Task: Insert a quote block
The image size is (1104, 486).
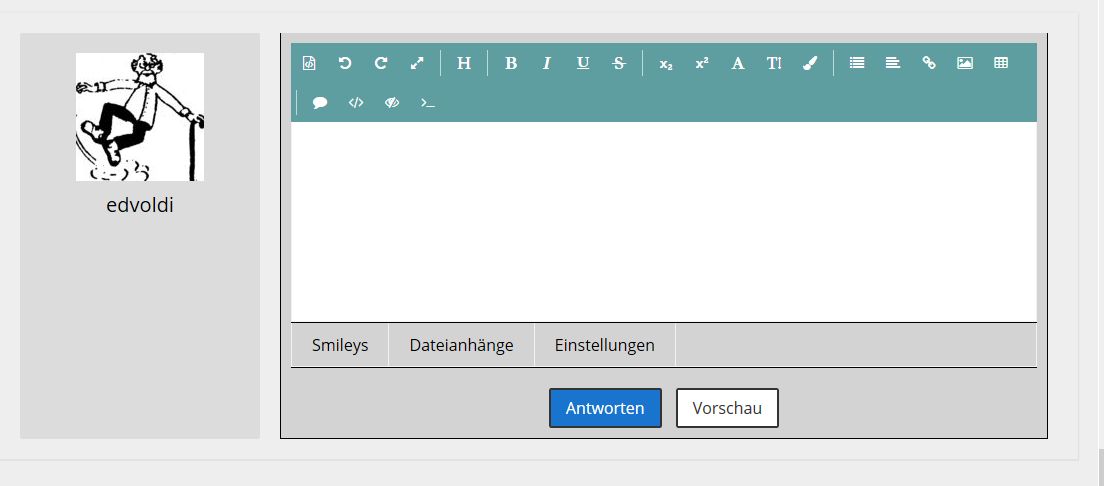Action: (320, 102)
